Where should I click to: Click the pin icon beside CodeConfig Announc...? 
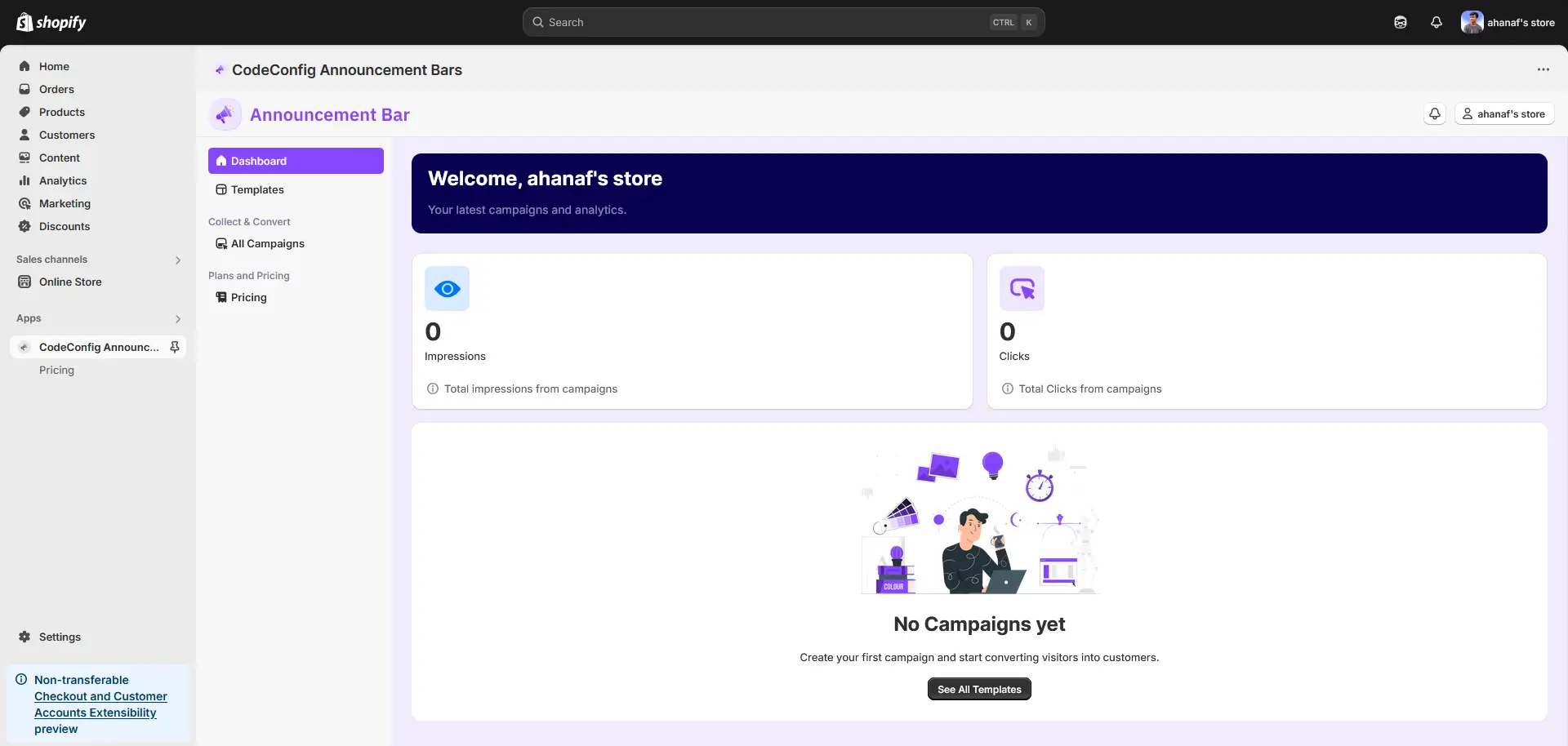tap(174, 347)
